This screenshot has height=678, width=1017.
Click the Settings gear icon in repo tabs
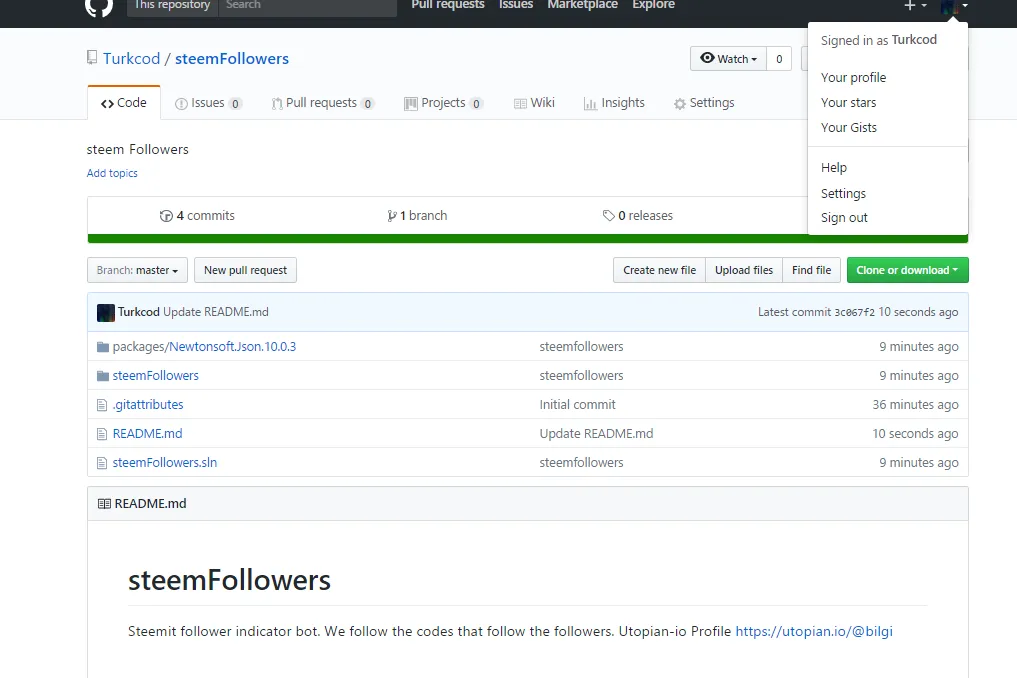tap(680, 104)
